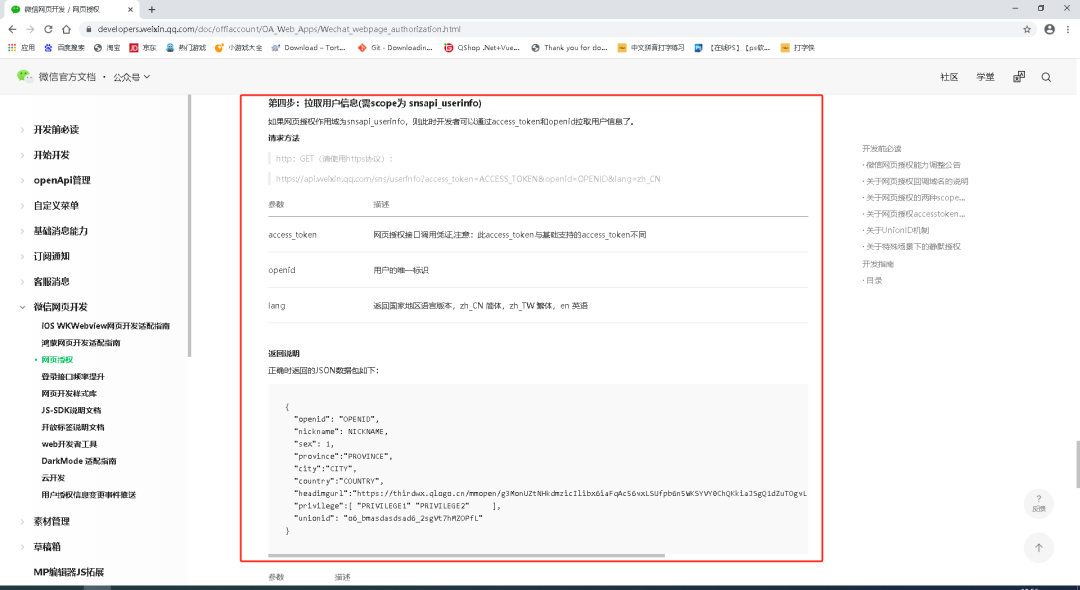Open the 公众号 dropdown in the header
This screenshot has height=590, width=1080.
[x=131, y=77]
